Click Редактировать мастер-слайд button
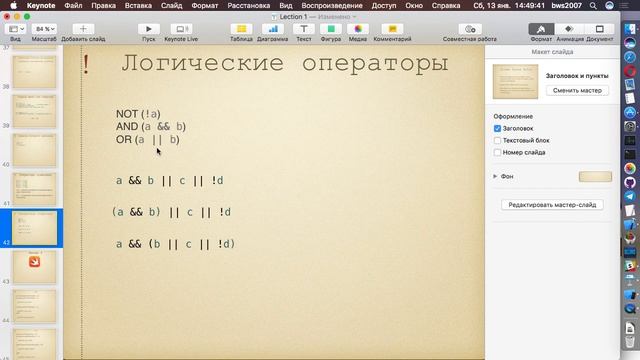This screenshot has width=640, height=360. pyautogui.click(x=552, y=204)
